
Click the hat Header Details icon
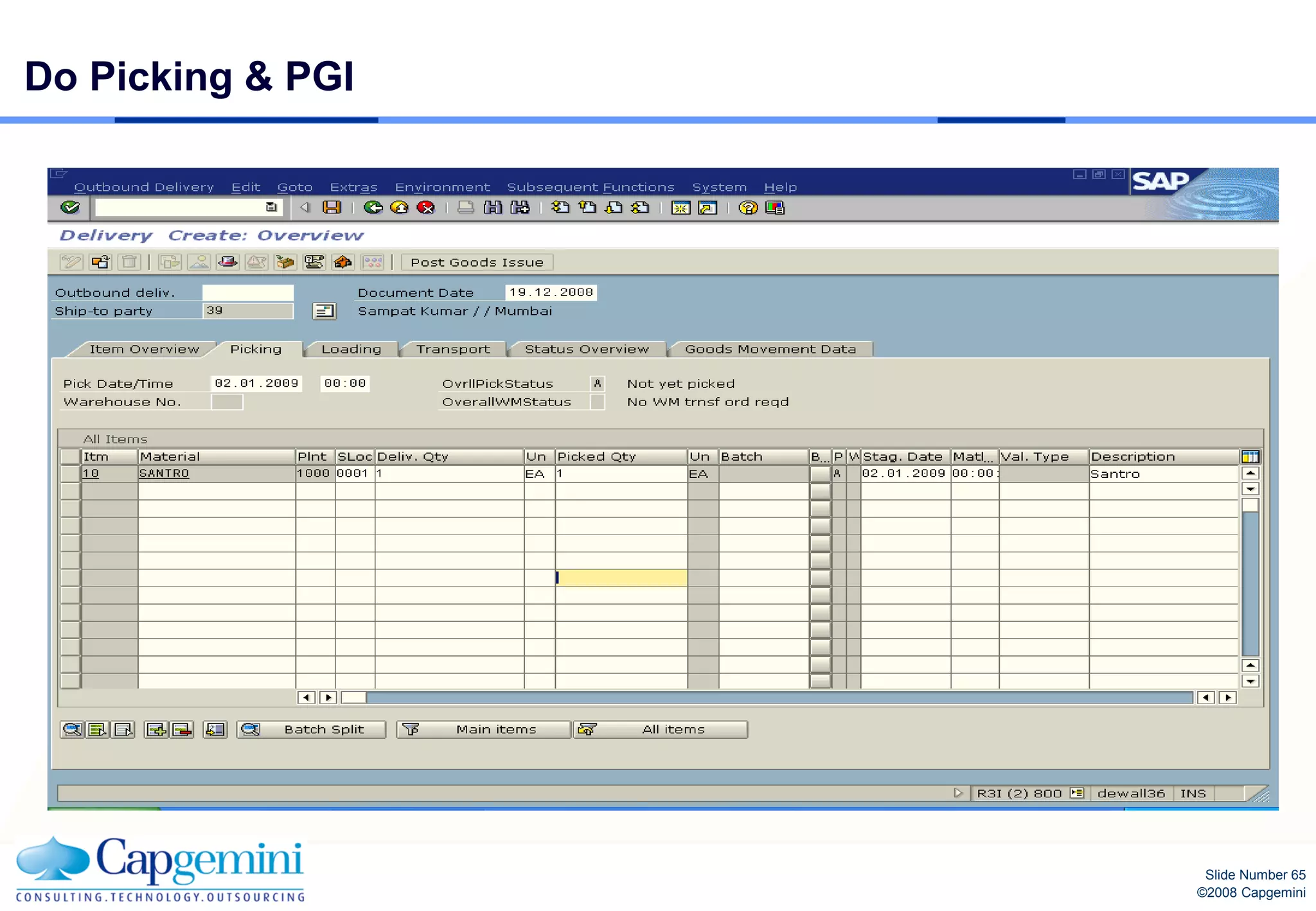[x=227, y=262]
